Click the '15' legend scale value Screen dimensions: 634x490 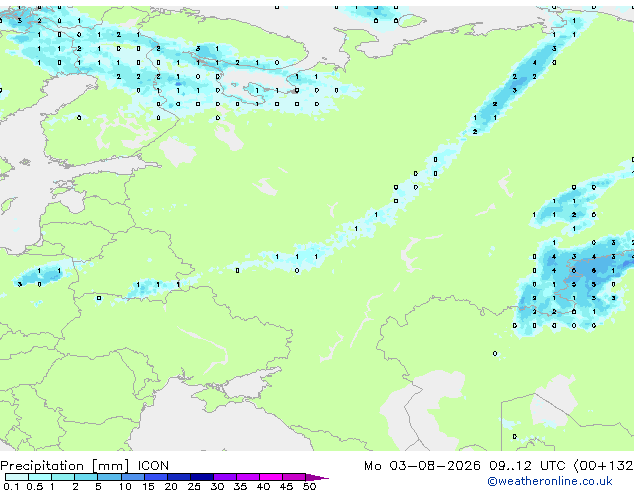tap(148, 486)
